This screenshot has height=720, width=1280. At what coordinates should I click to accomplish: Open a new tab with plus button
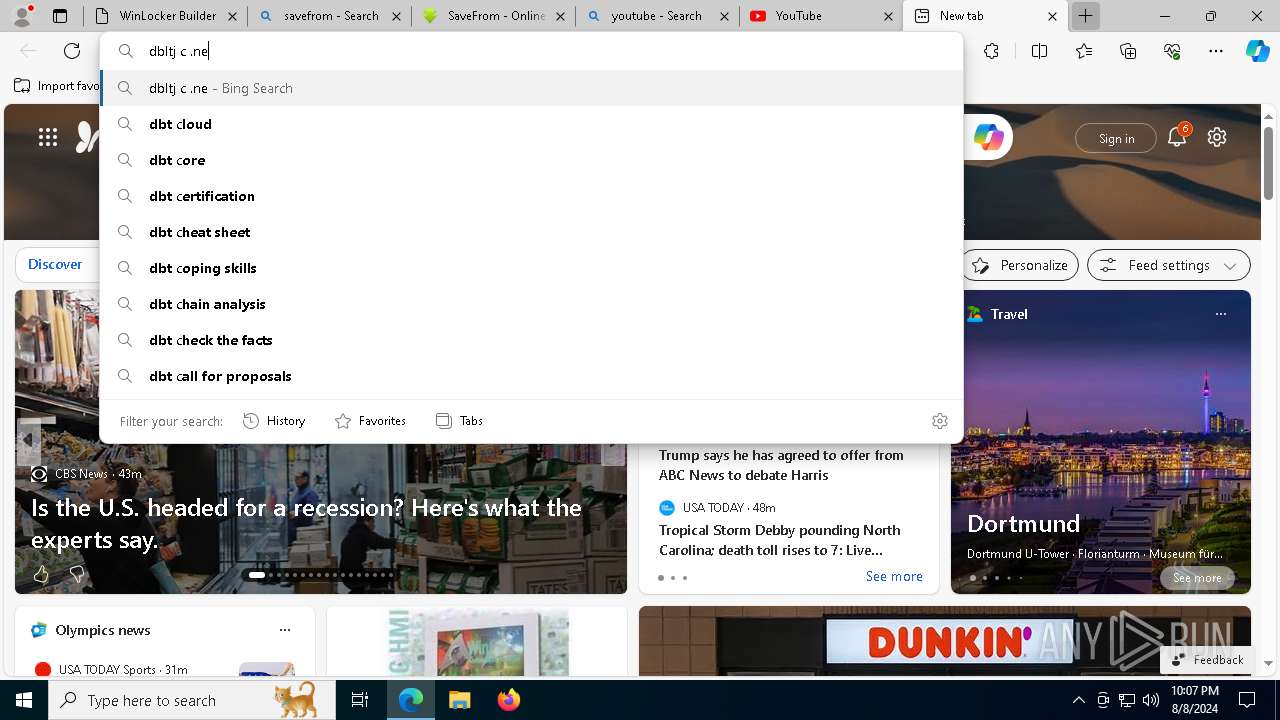click(x=1085, y=16)
